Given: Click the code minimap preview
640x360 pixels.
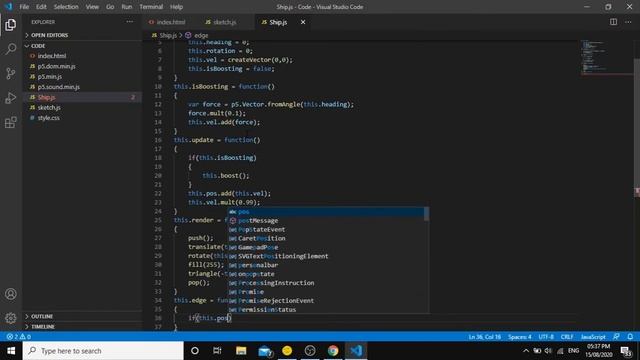Looking at the screenshot, I should (606, 58).
